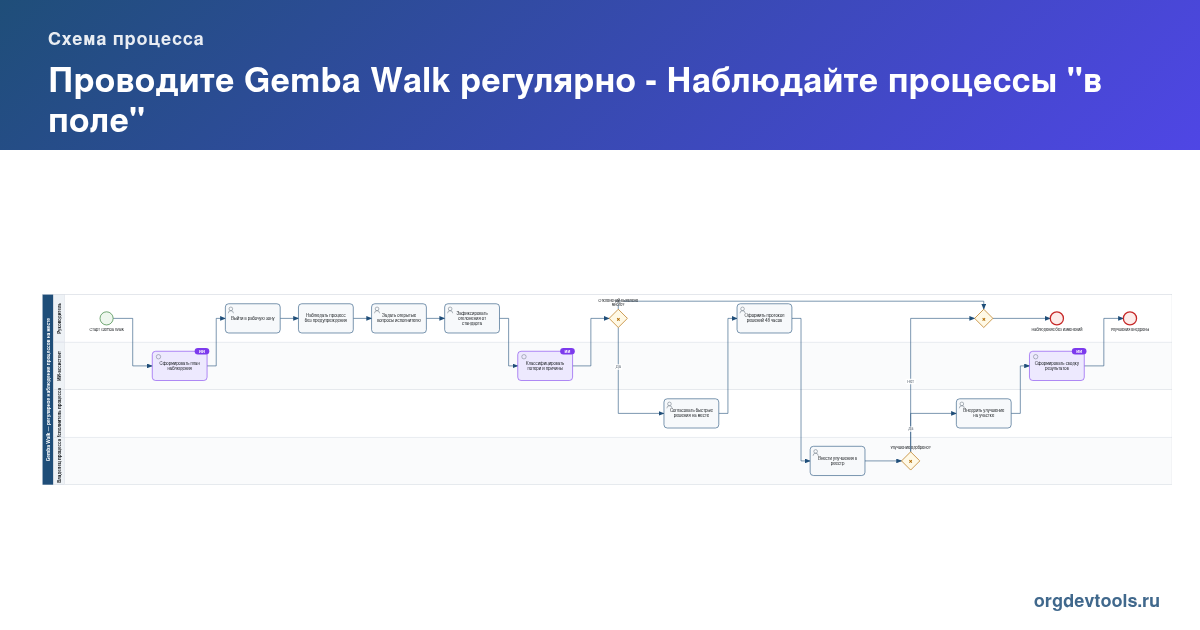The width and height of the screenshot is (1200, 630).
Task: Click the merge gateway before «наблюдение без изменений»
Action: 983,319
